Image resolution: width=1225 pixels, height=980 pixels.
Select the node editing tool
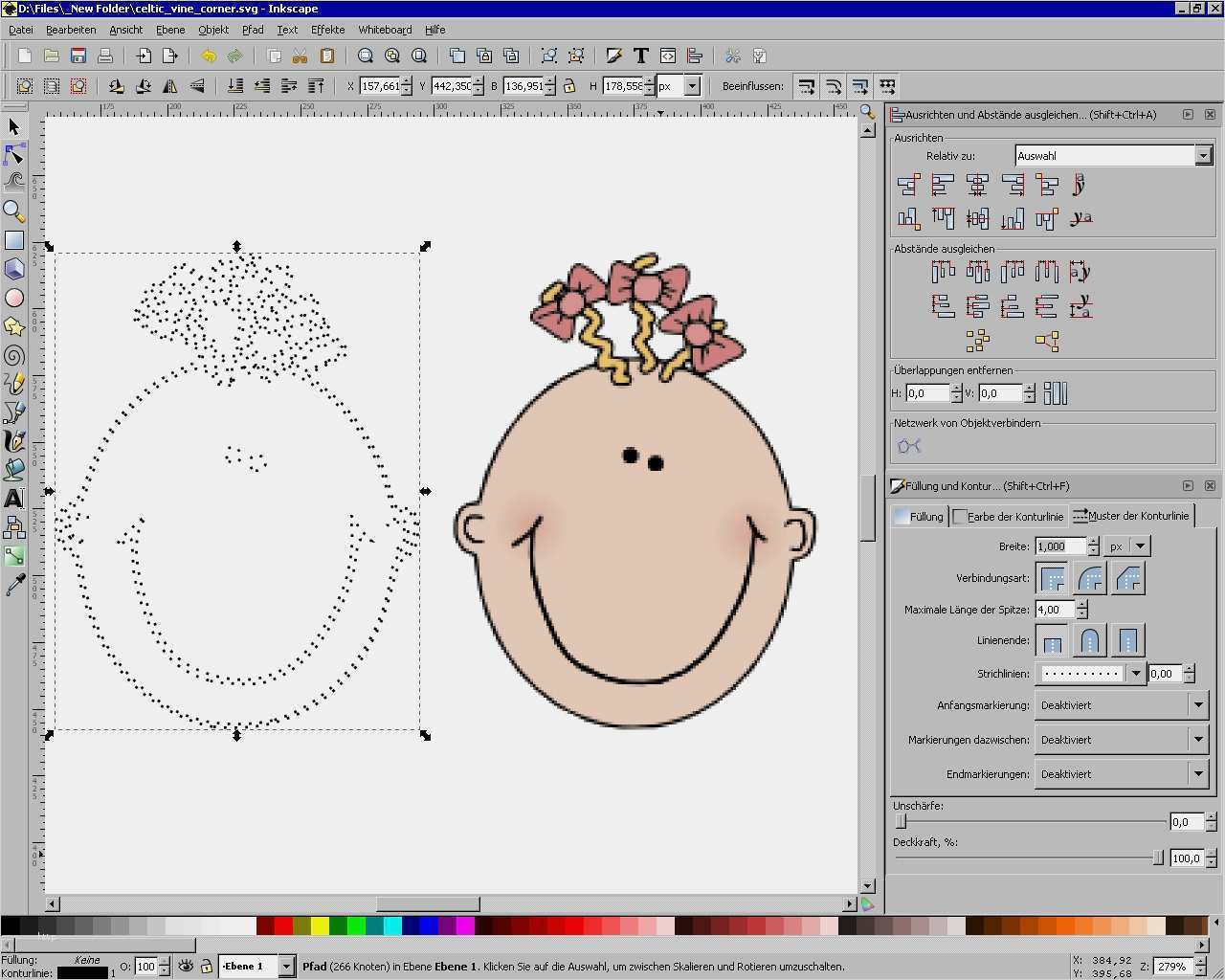click(14, 155)
